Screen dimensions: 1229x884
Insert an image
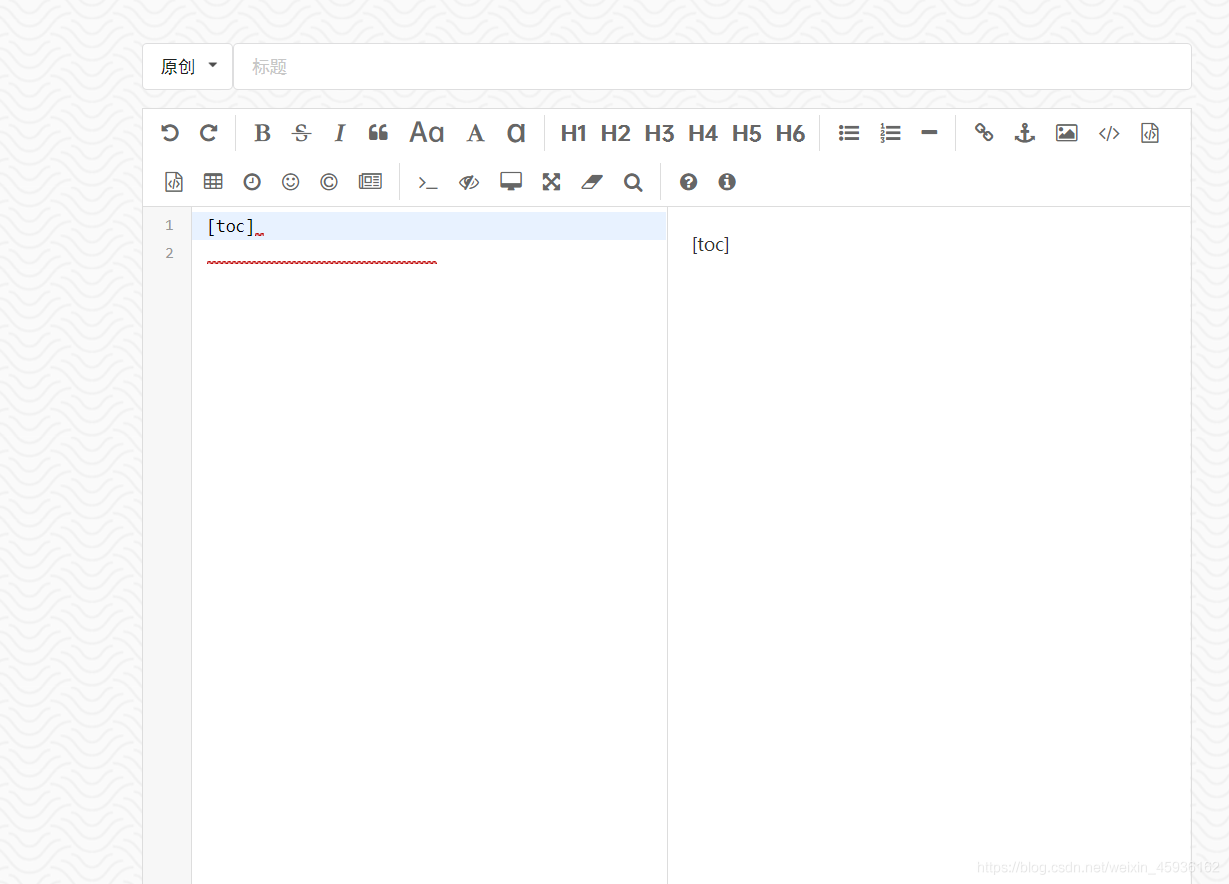pyautogui.click(x=1067, y=133)
